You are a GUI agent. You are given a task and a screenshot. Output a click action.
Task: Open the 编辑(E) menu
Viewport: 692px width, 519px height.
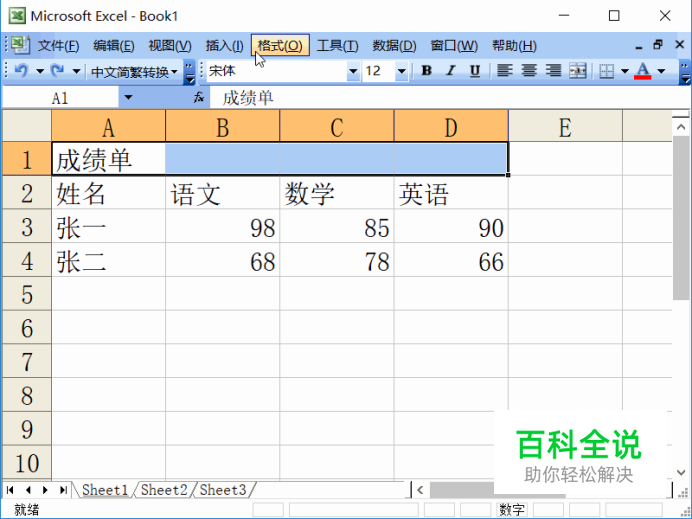tap(114, 45)
